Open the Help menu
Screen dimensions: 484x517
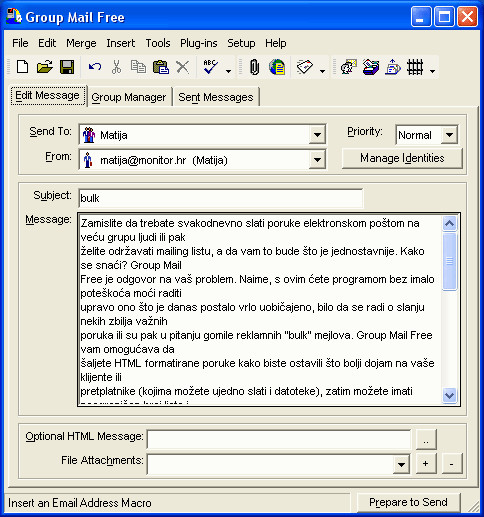pos(276,43)
